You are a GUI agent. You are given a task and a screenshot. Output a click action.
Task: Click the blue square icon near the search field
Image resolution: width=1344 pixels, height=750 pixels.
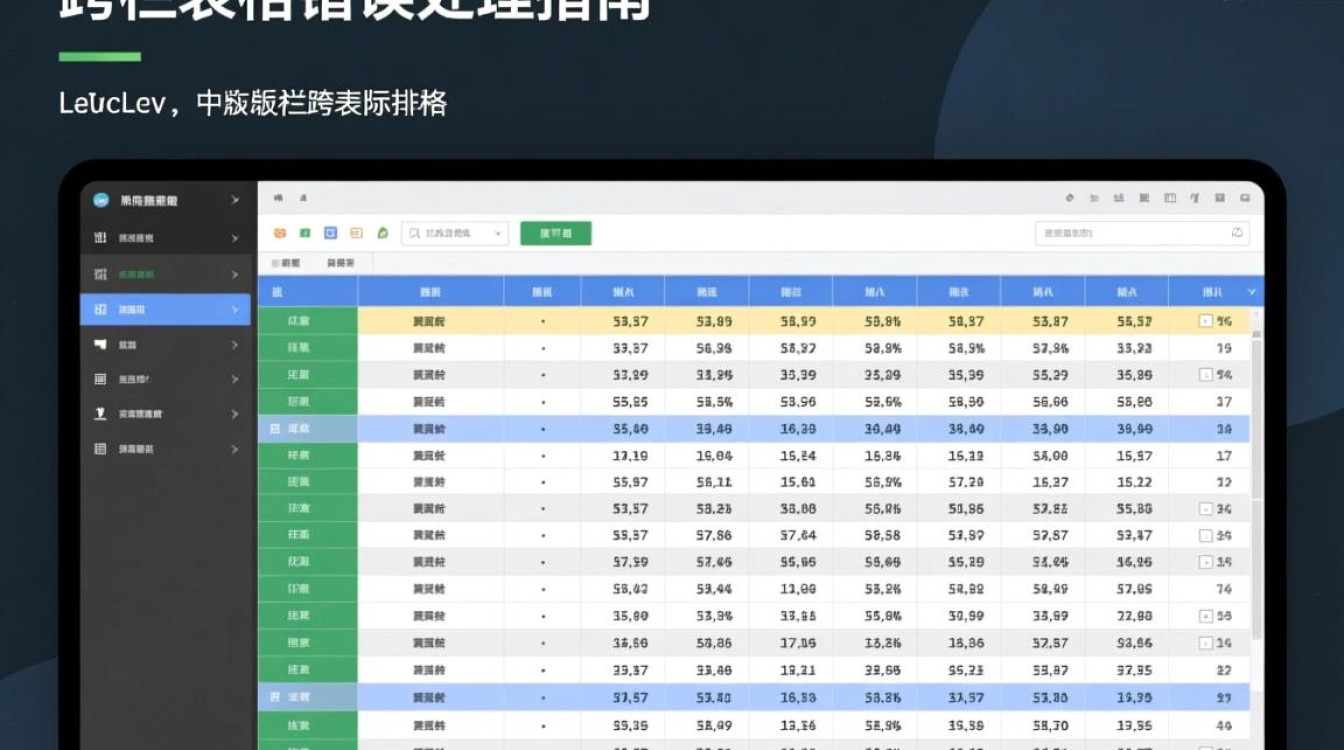pos(331,231)
